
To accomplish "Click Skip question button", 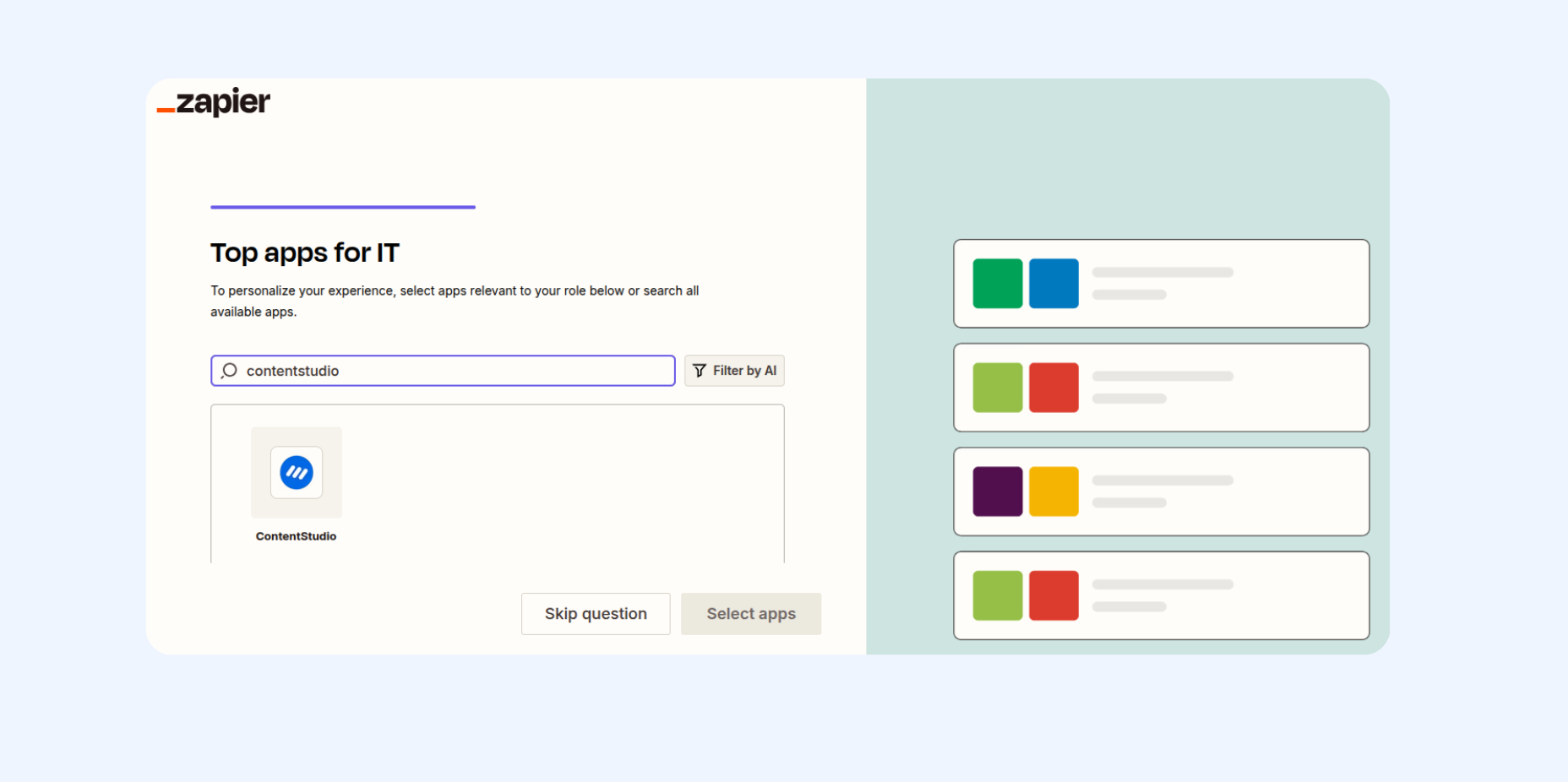I will (x=596, y=614).
